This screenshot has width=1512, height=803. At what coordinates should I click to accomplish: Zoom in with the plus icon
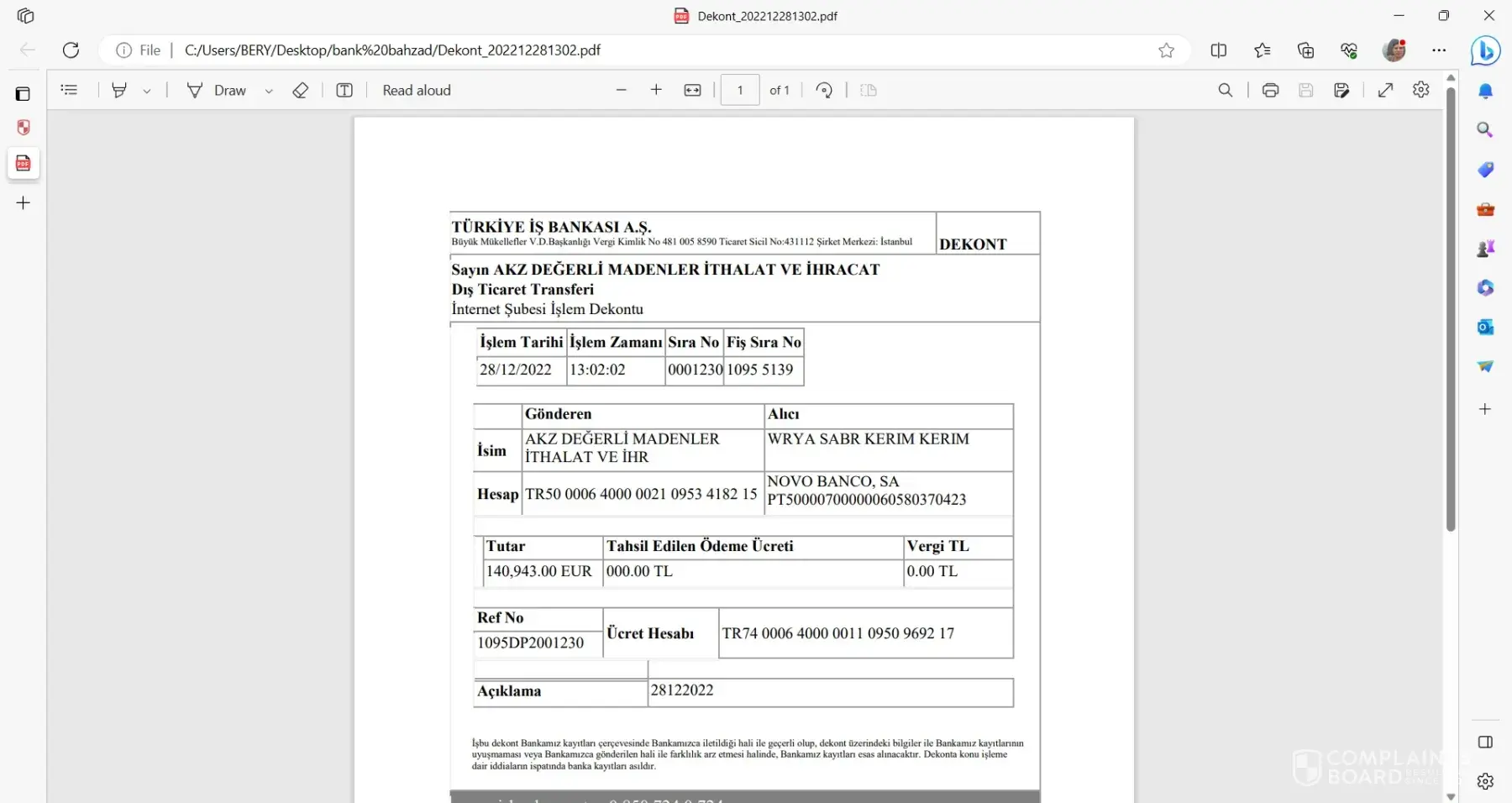coord(656,90)
